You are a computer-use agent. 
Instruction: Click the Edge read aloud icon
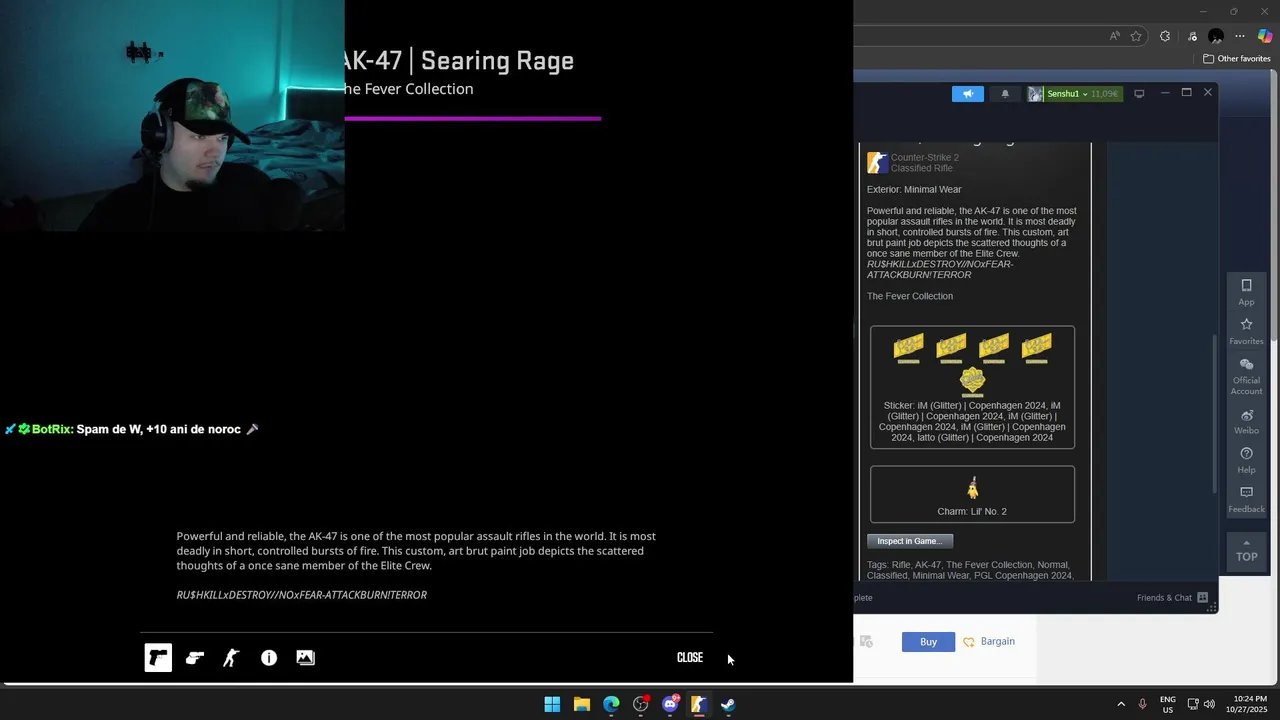tap(1114, 36)
